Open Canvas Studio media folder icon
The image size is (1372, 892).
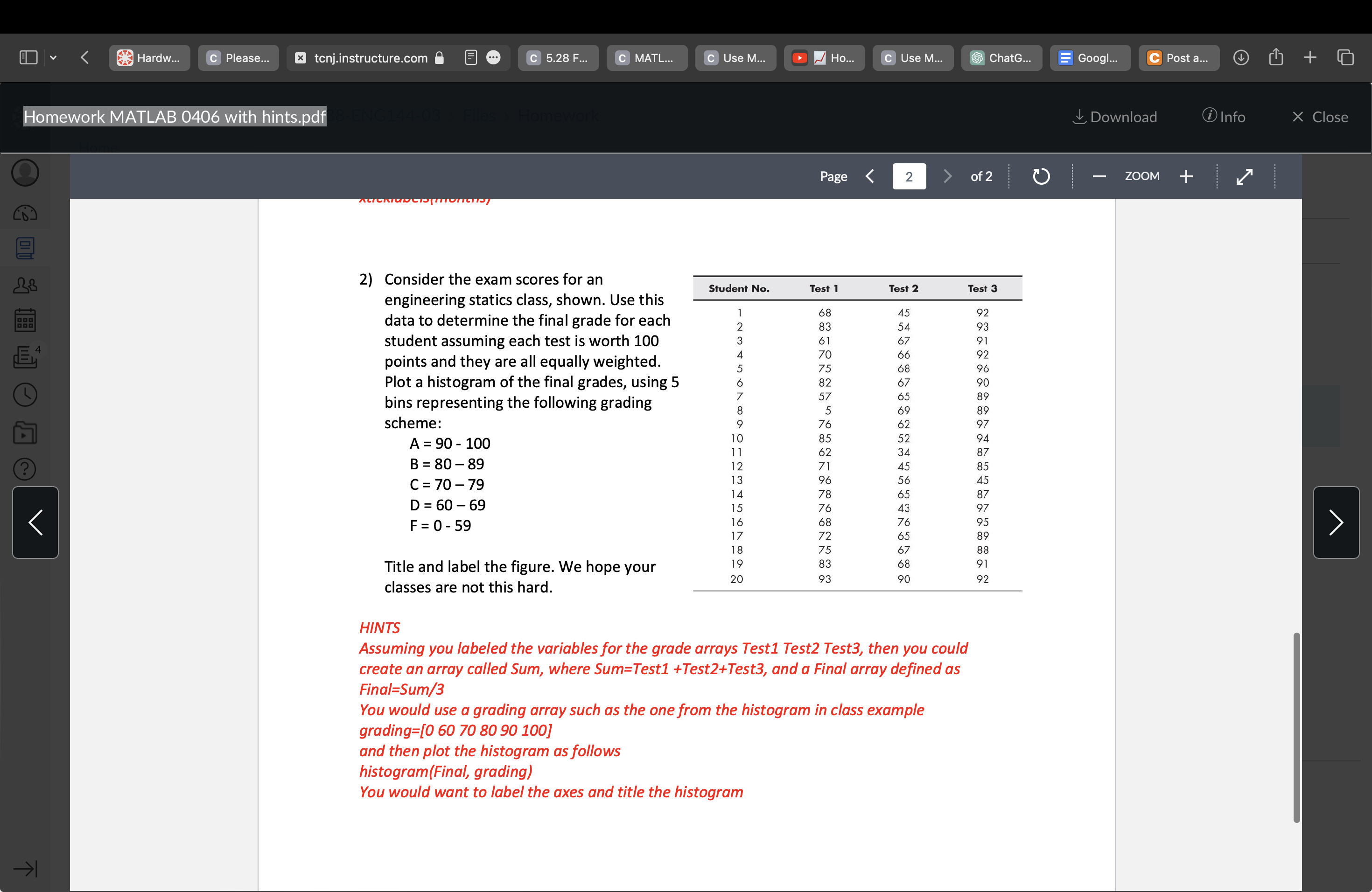pyautogui.click(x=24, y=433)
